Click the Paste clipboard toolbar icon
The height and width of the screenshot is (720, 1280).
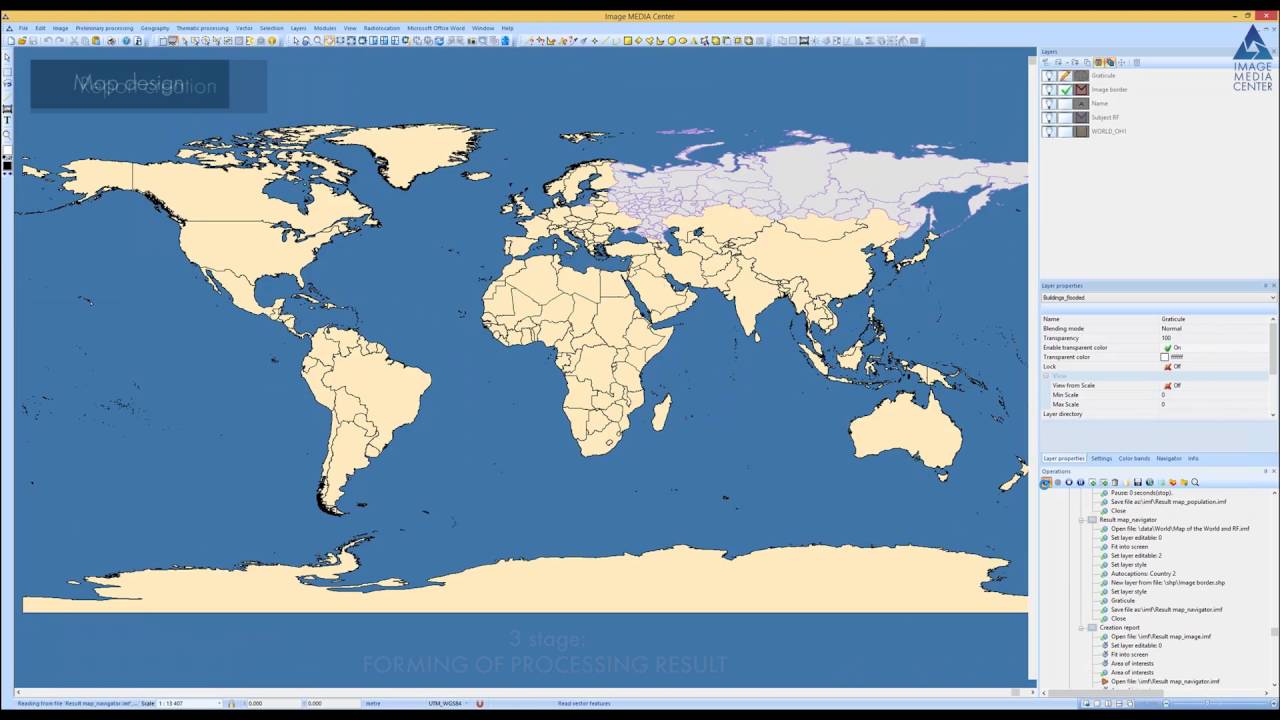coord(96,41)
